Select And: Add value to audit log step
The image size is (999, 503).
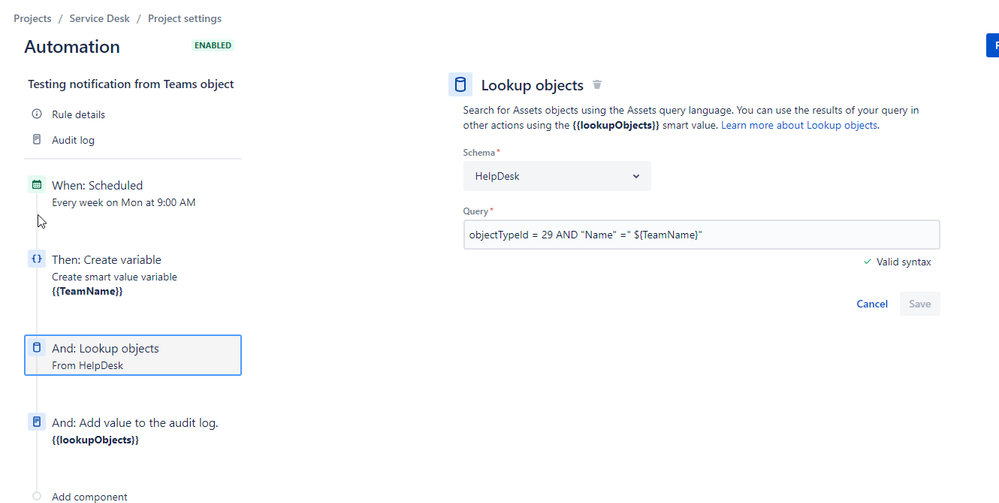133,430
